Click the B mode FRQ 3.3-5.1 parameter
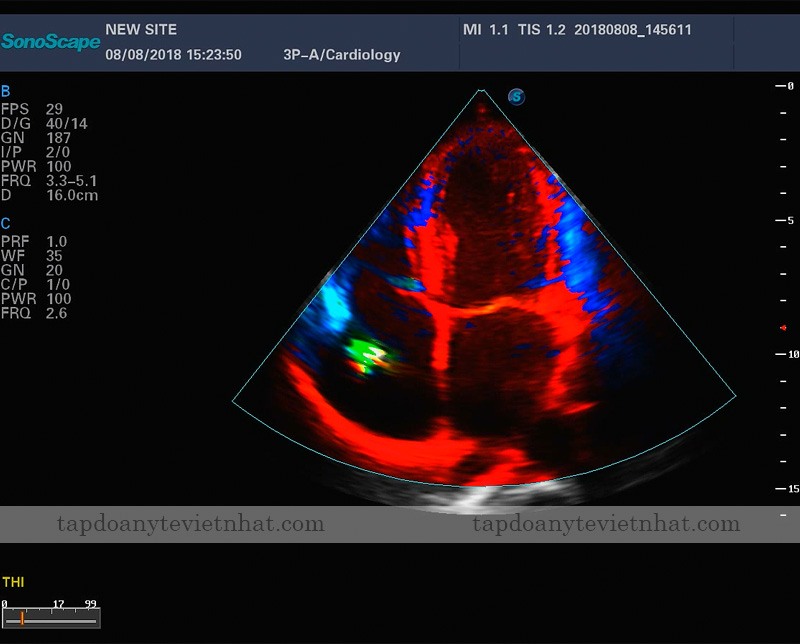This screenshot has height=644, width=800. (x=49, y=181)
